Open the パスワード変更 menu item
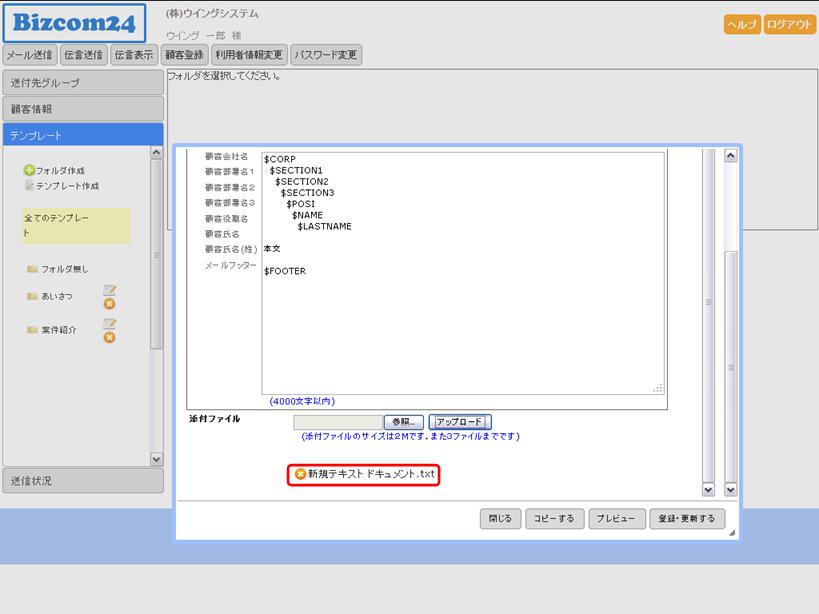The width and height of the screenshot is (819, 614). [325, 55]
